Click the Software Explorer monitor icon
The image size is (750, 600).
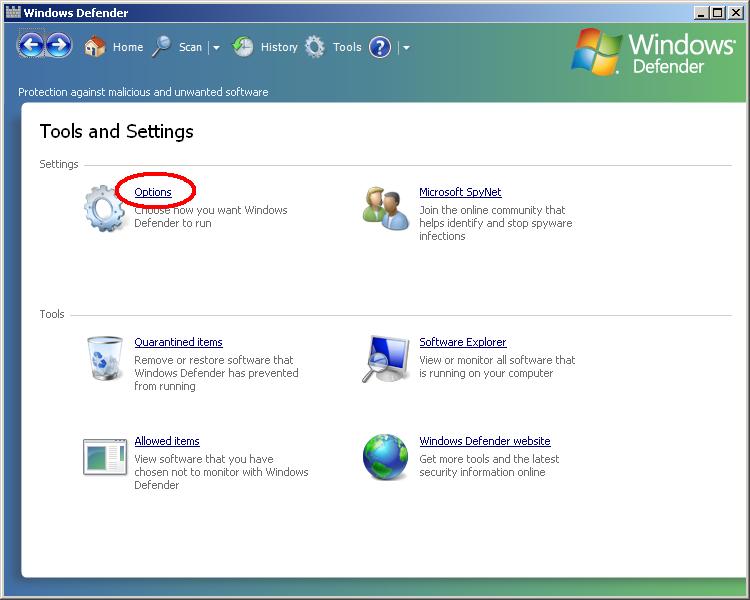(x=386, y=358)
